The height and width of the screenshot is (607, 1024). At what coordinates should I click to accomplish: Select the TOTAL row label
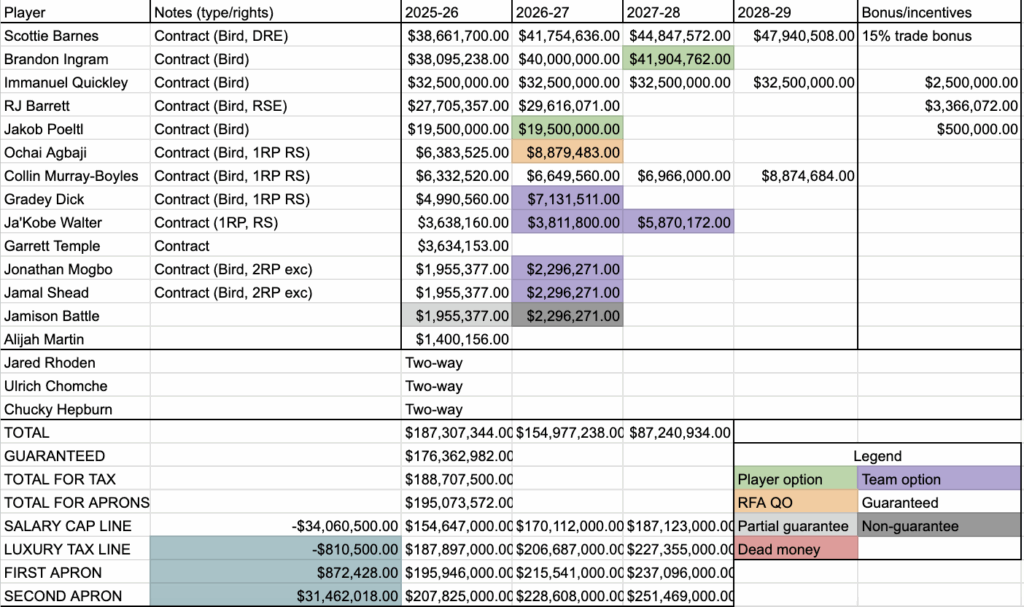[75, 433]
